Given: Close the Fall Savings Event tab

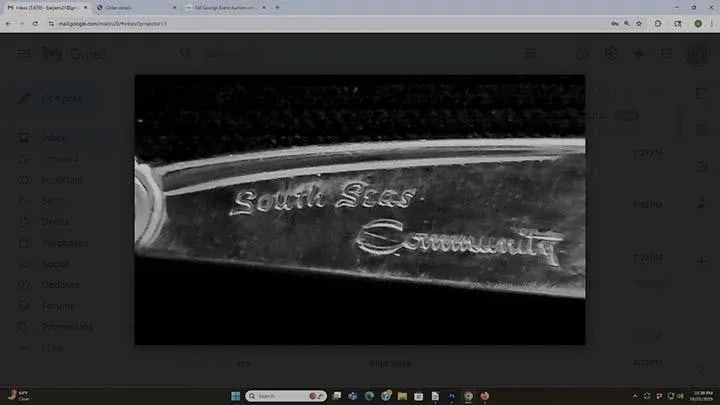Looking at the screenshot, I should click(264, 7).
